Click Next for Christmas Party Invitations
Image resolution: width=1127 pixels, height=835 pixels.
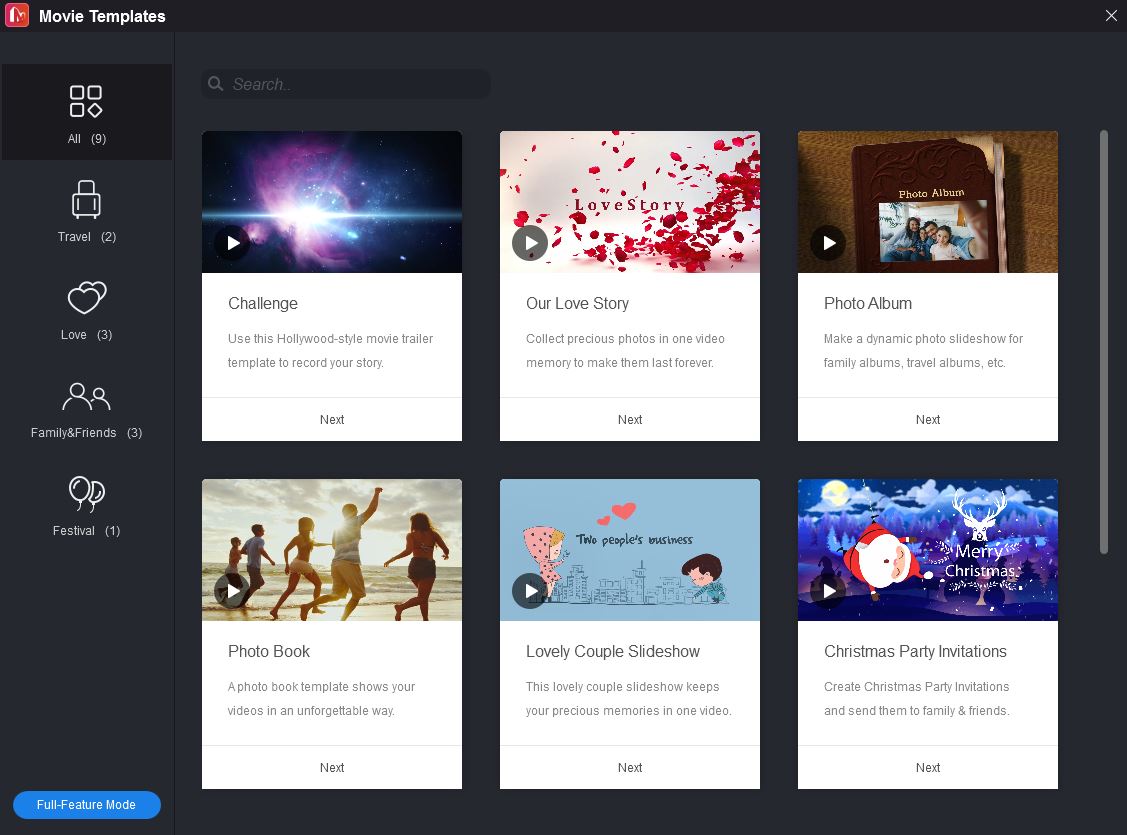pos(927,767)
